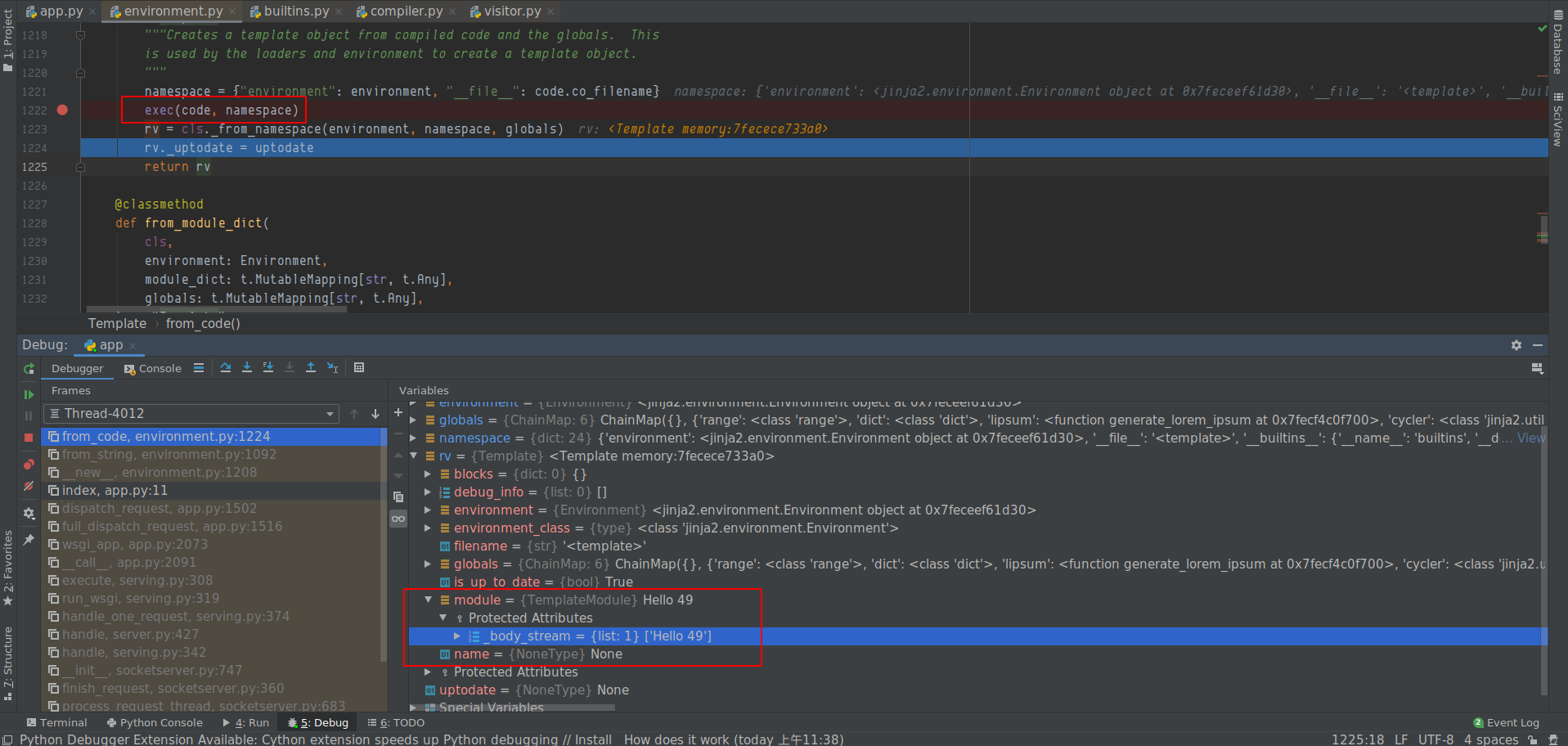The height and width of the screenshot is (746, 1568).
Task: Open the Run tool window
Action: coord(246,722)
